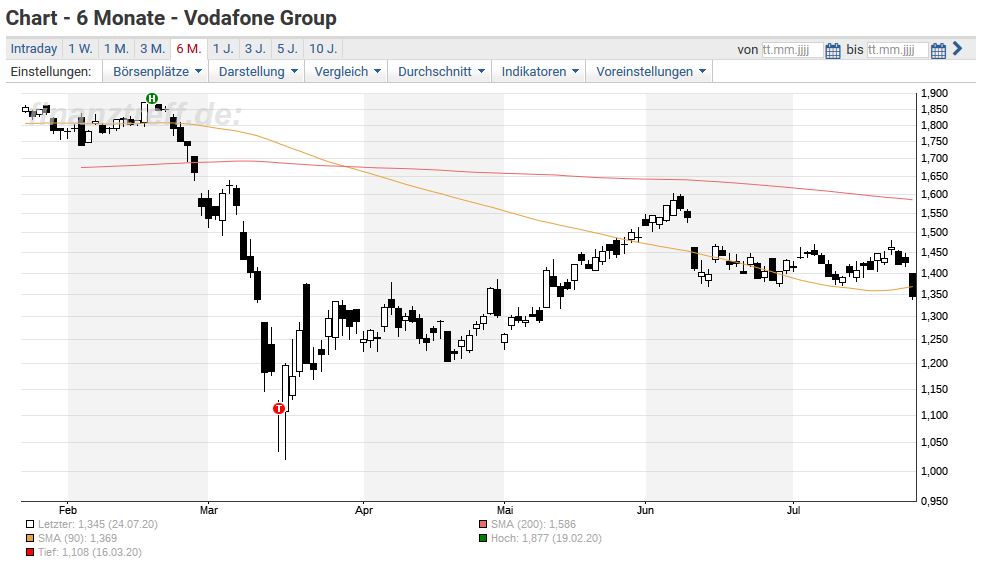Click 'SMA (90): 1,369' legend text
The image size is (984, 568).
point(77,538)
